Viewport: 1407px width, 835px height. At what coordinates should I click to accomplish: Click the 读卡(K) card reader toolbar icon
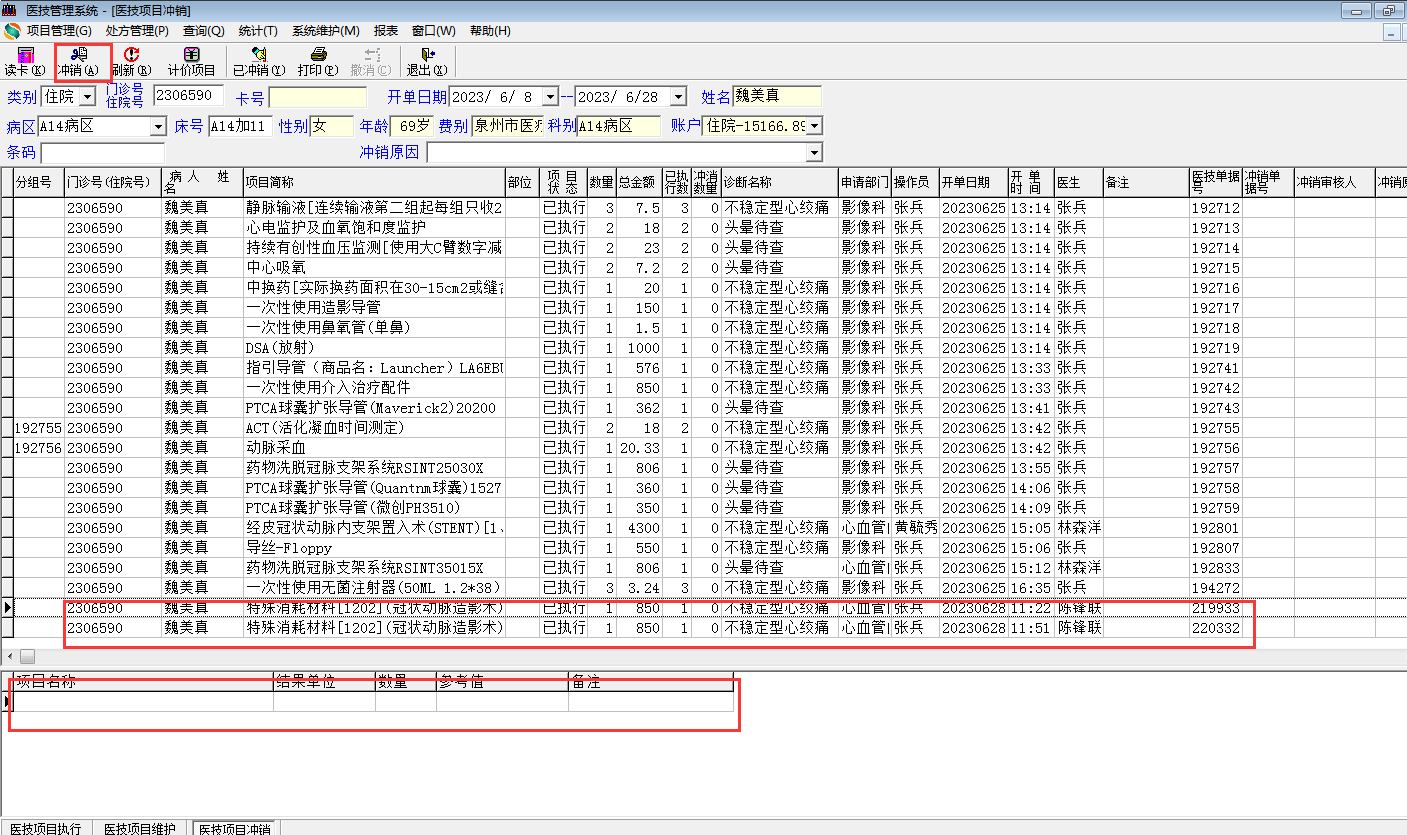25,62
